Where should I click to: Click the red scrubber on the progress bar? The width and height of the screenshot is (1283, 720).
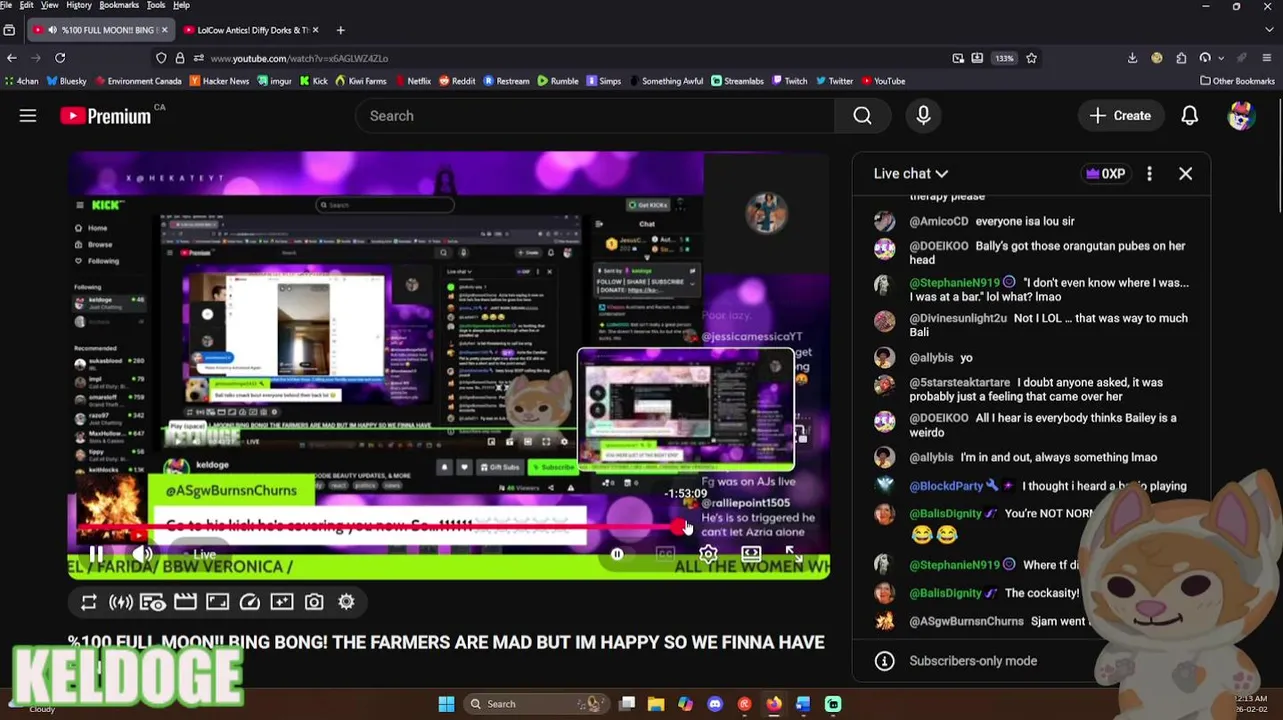(679, 527)
